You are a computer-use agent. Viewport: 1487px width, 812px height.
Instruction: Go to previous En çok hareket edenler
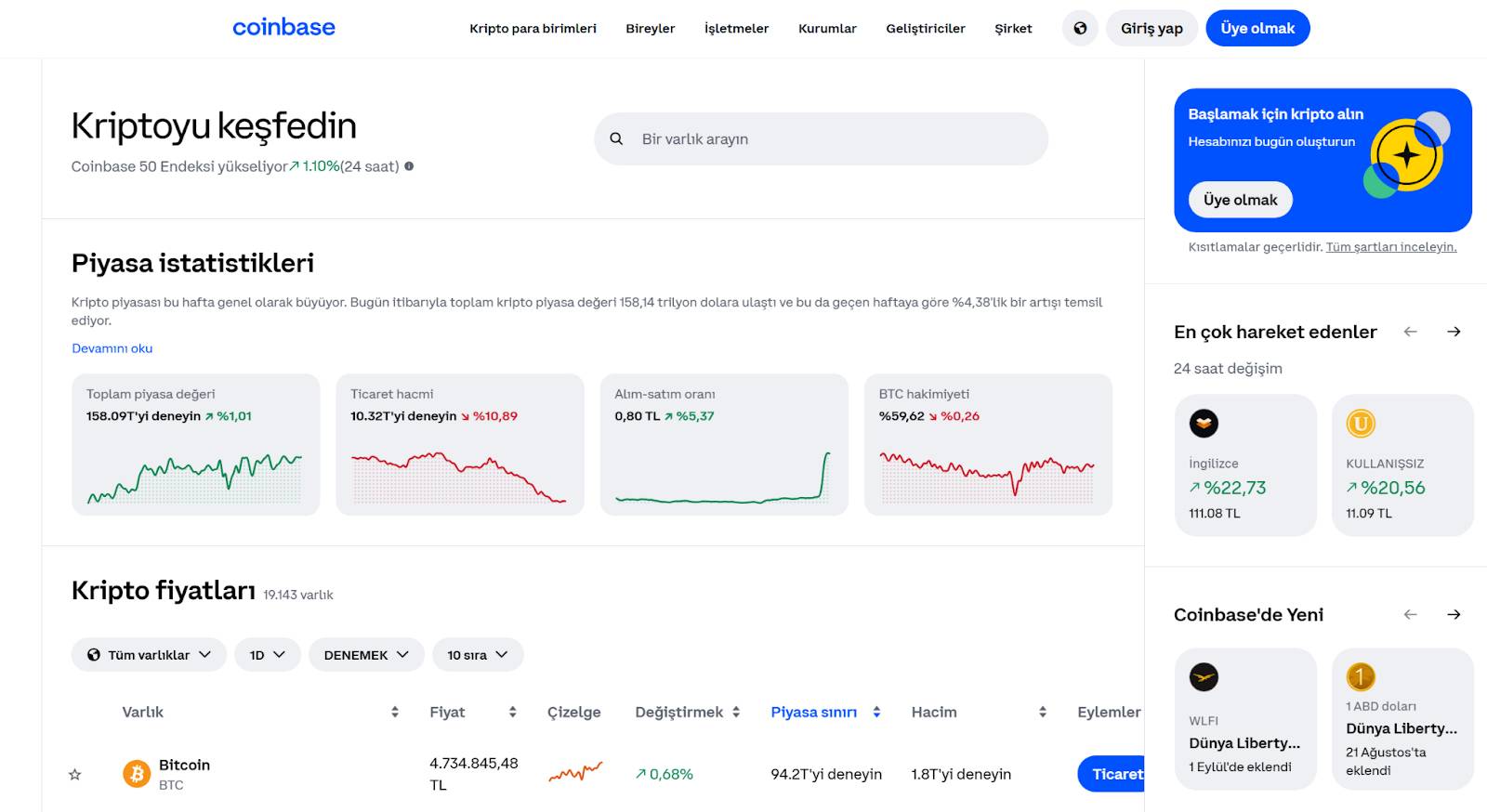[x=1410, y=332]
